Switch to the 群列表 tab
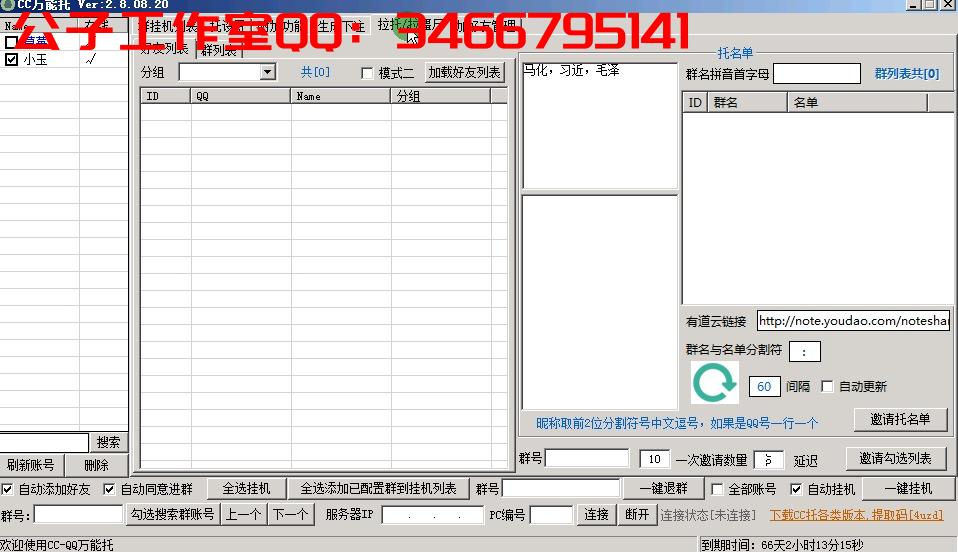Viewport: 958px width, 552px height. point(219,50)
